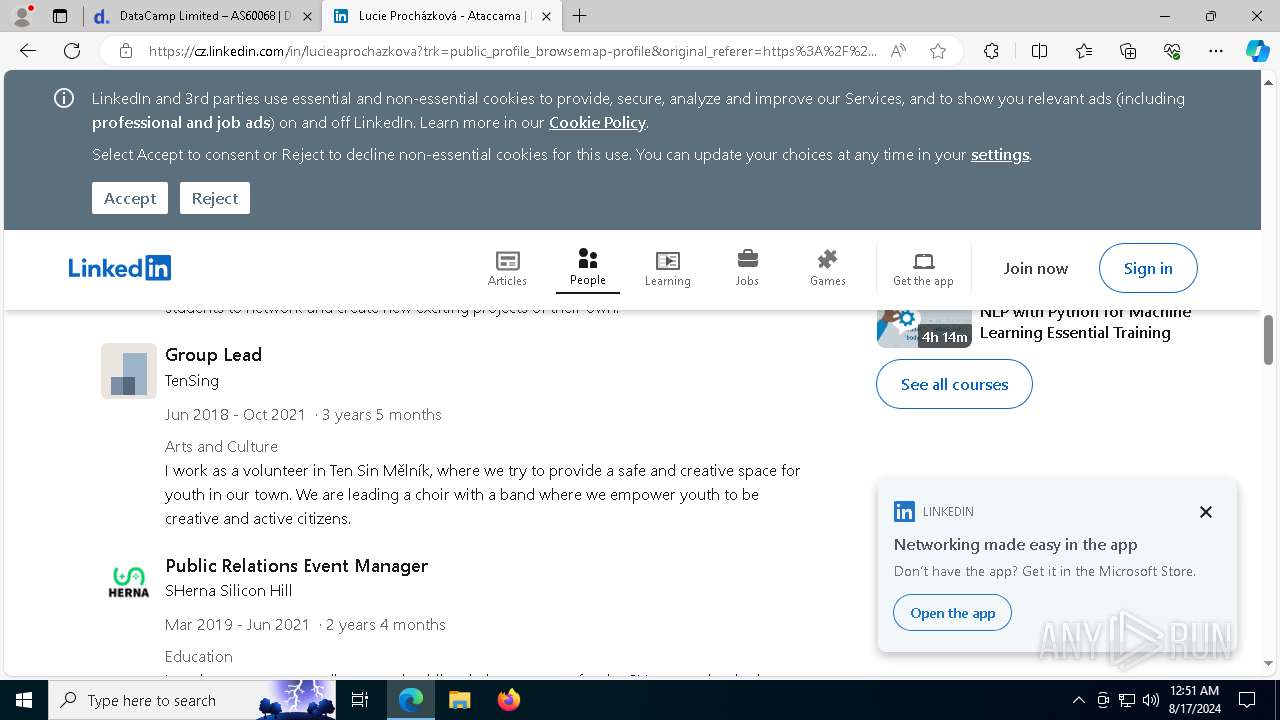Click the taskbar clock
This screenshot has height=720, width=1280.
(1194, 700)
